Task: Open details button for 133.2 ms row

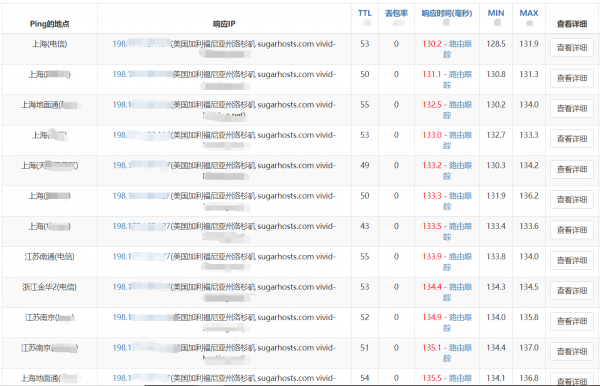Action: [x=572, y=169]
